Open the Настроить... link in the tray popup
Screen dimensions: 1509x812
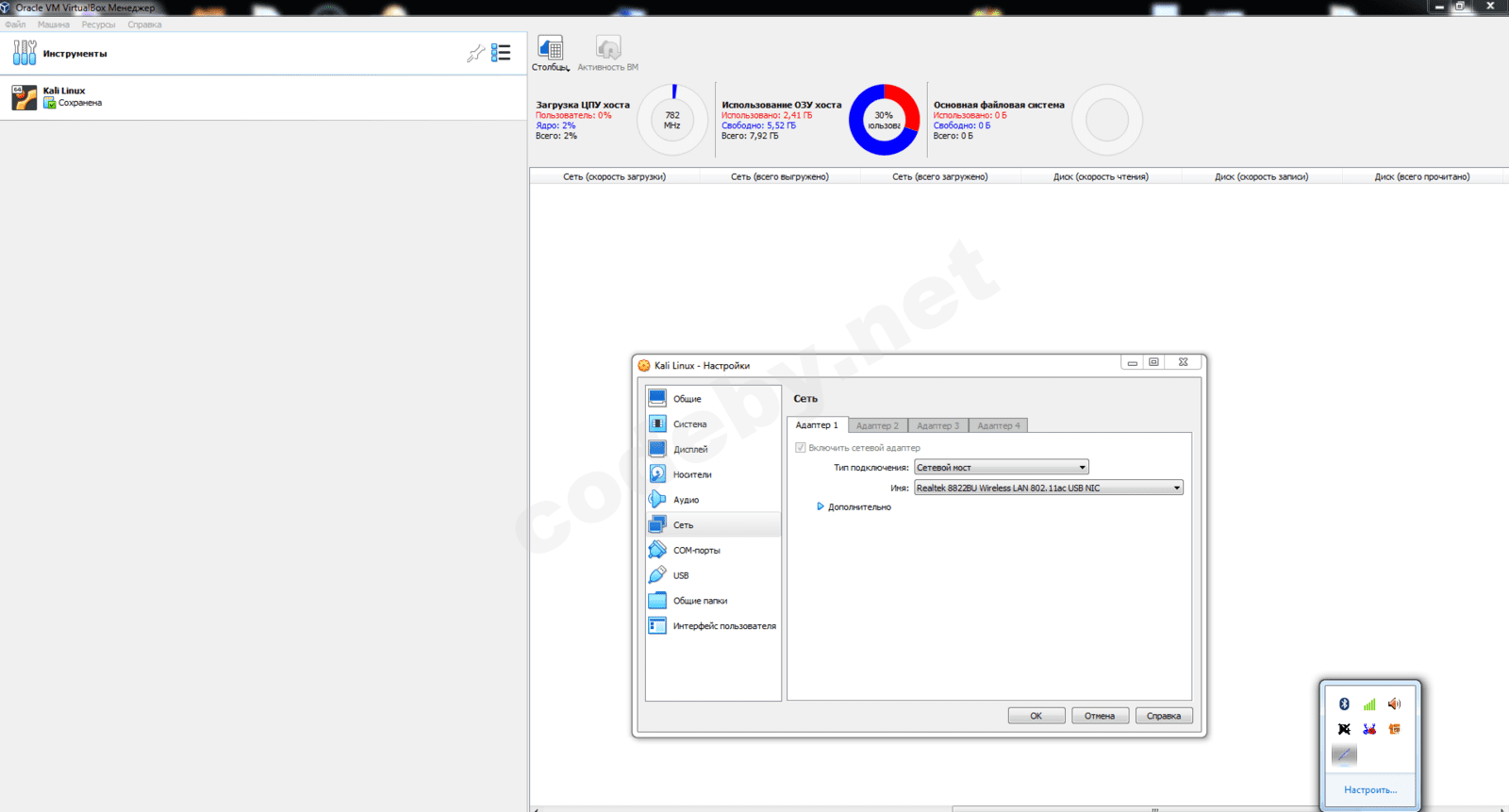click(x=1370, y=790)
